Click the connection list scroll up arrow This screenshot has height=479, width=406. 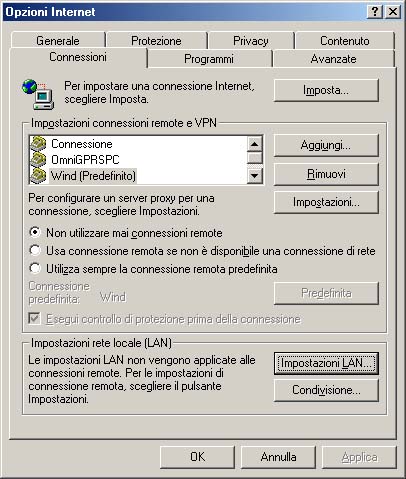tap(255, 144)
